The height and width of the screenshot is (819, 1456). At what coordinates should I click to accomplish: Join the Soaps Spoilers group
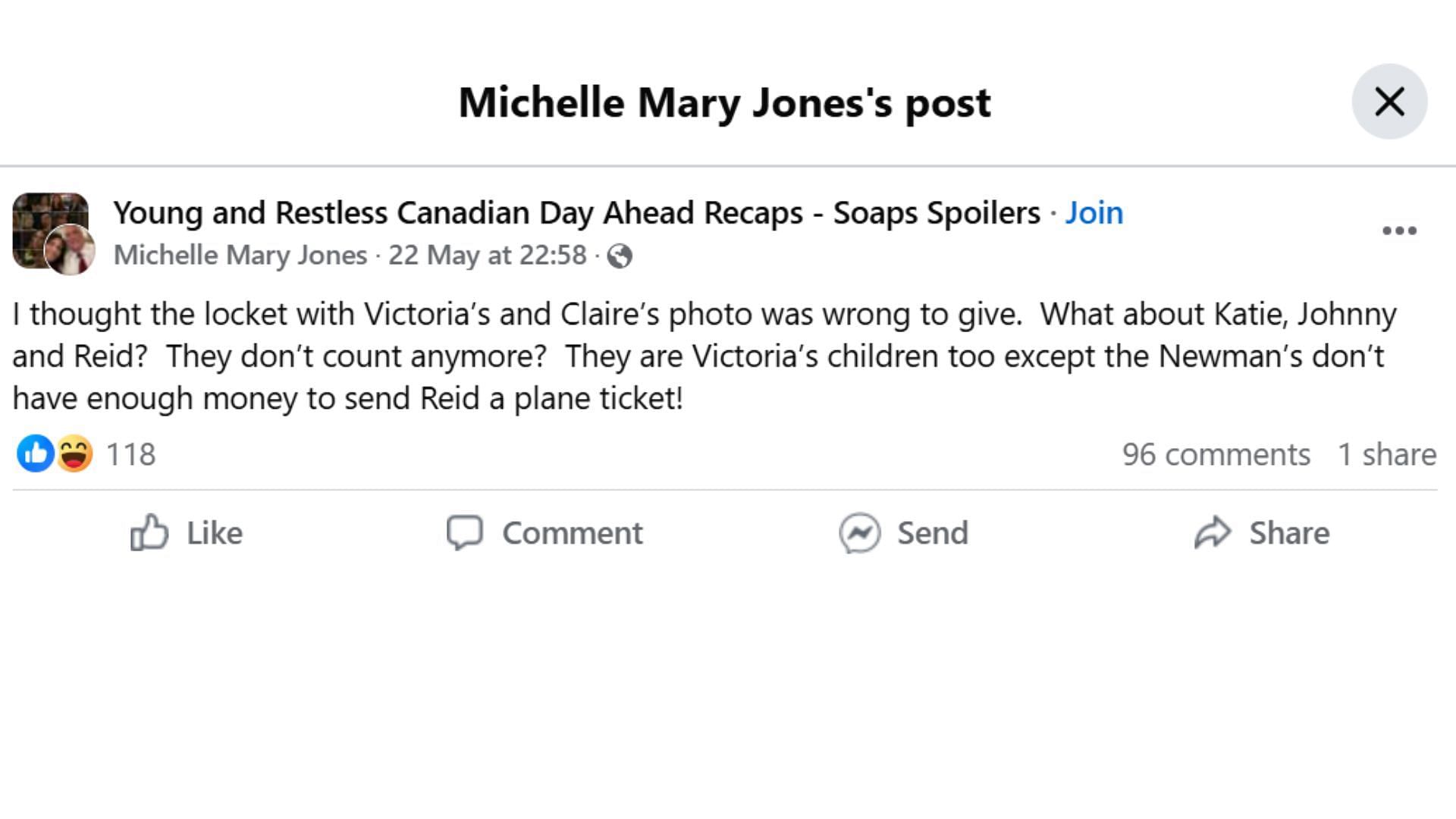1094,213
